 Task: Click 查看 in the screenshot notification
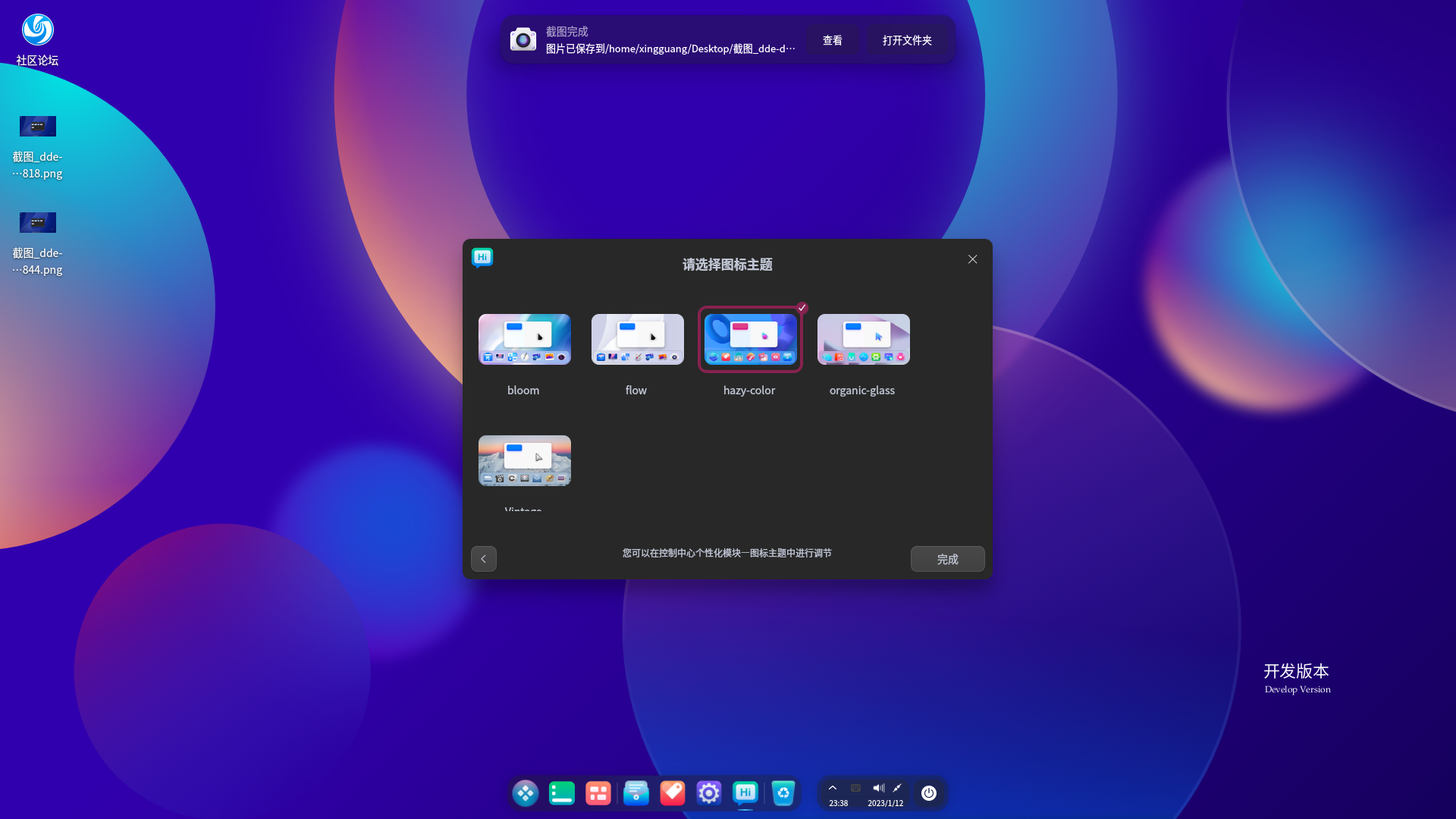tap(832, 40)
